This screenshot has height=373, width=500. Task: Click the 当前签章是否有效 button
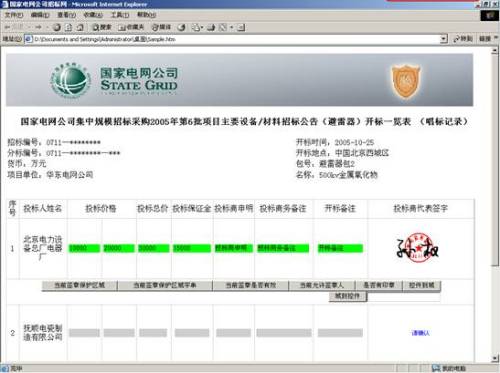[251, 286]
